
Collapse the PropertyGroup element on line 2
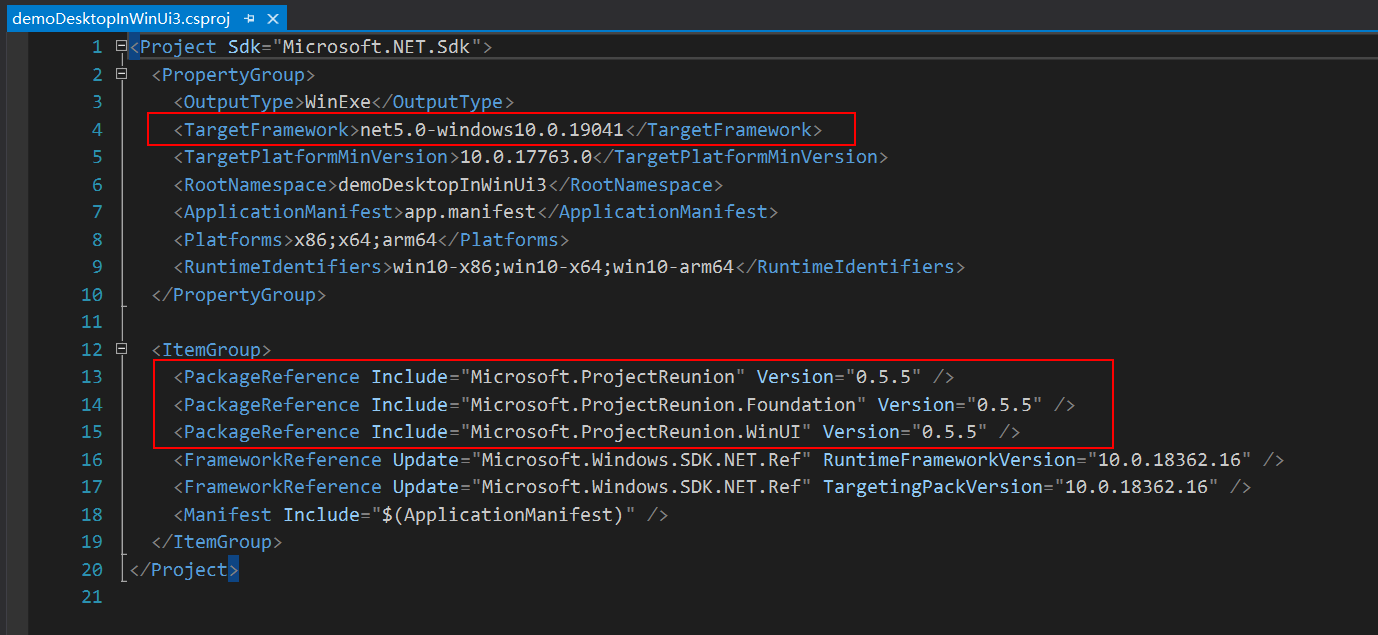121,74
